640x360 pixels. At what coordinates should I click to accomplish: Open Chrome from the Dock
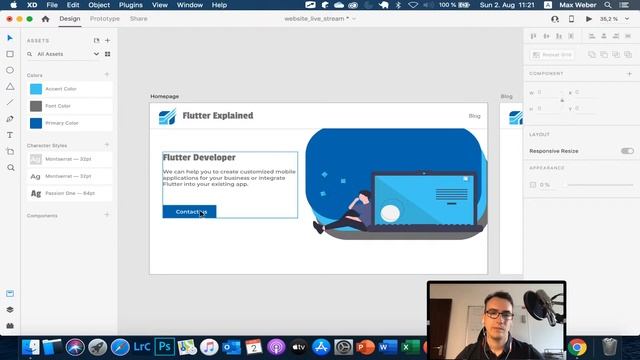(577, 347)
